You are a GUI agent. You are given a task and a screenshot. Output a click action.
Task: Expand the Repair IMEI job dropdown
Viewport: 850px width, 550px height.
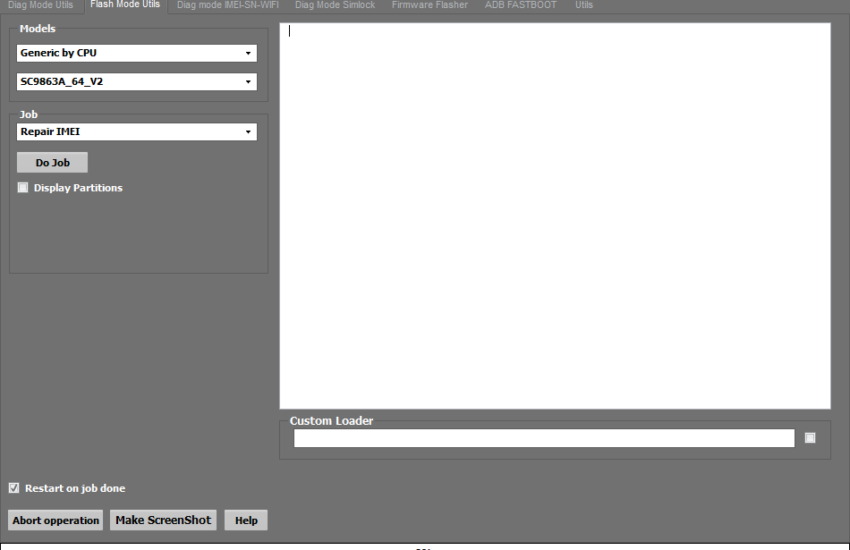137,132
